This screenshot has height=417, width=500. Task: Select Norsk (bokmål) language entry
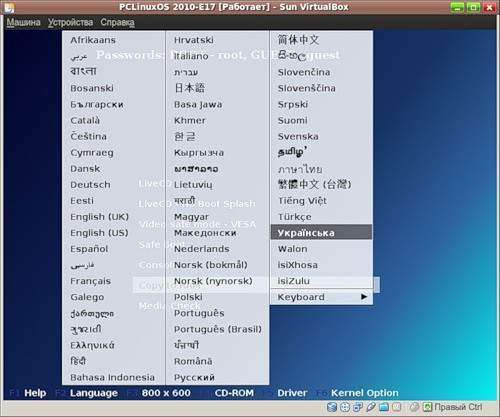coord(211,265)
